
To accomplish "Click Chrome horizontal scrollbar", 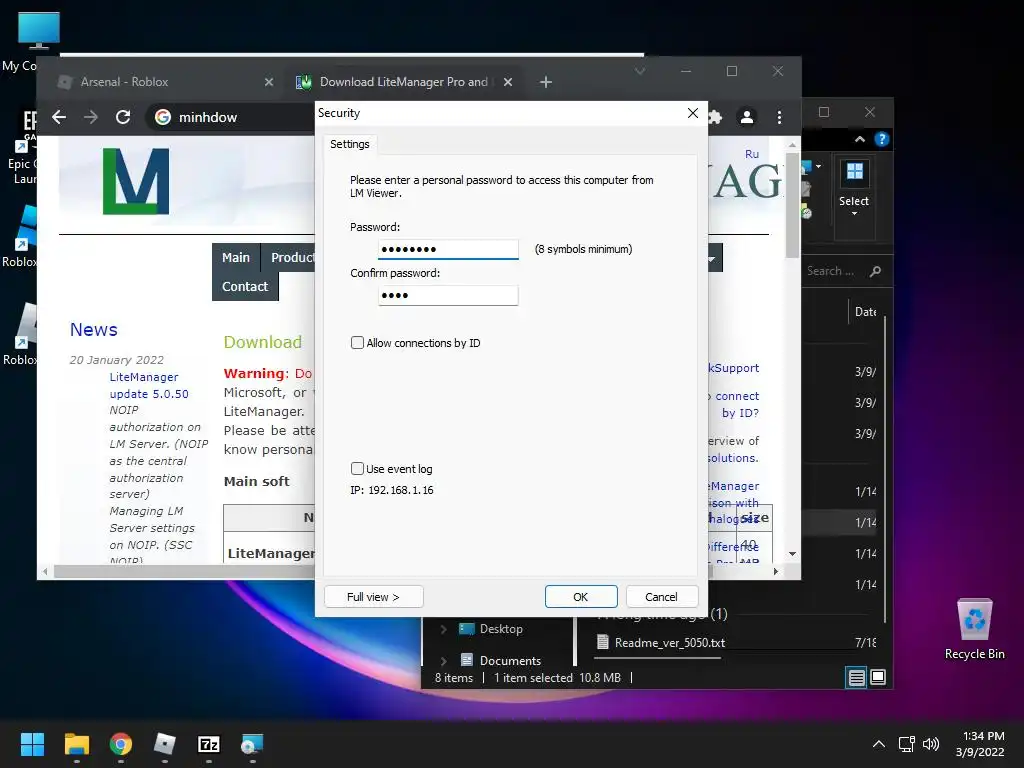I will [x=185, y=572].
